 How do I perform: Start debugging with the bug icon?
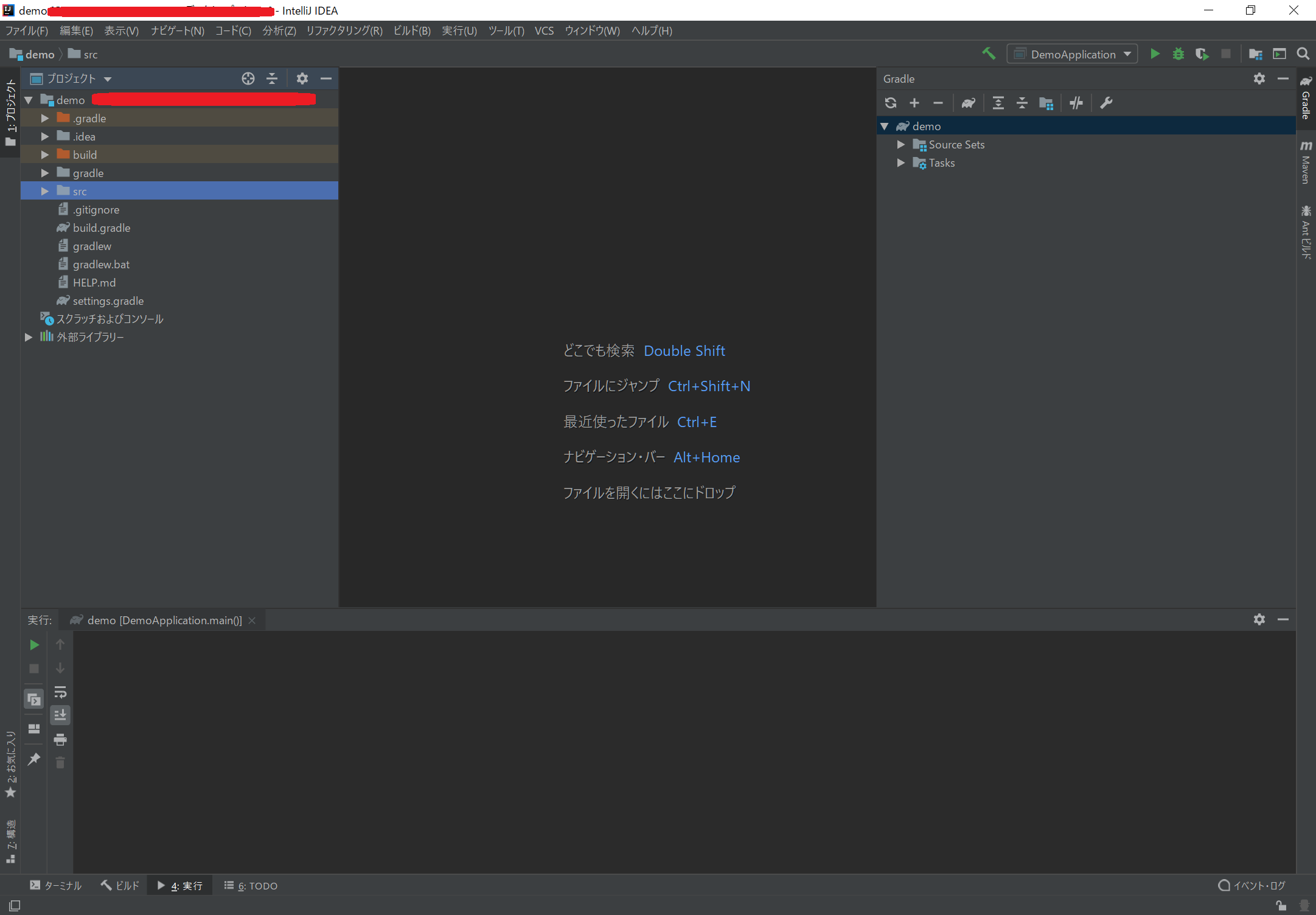click(x=1178, y=54)
